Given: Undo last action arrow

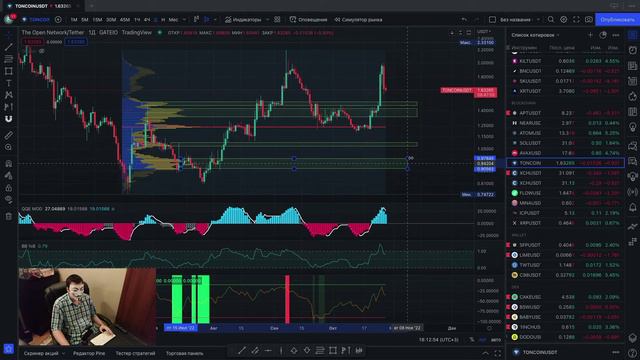Looking at the screenshot, I should (x=464, y=20).
